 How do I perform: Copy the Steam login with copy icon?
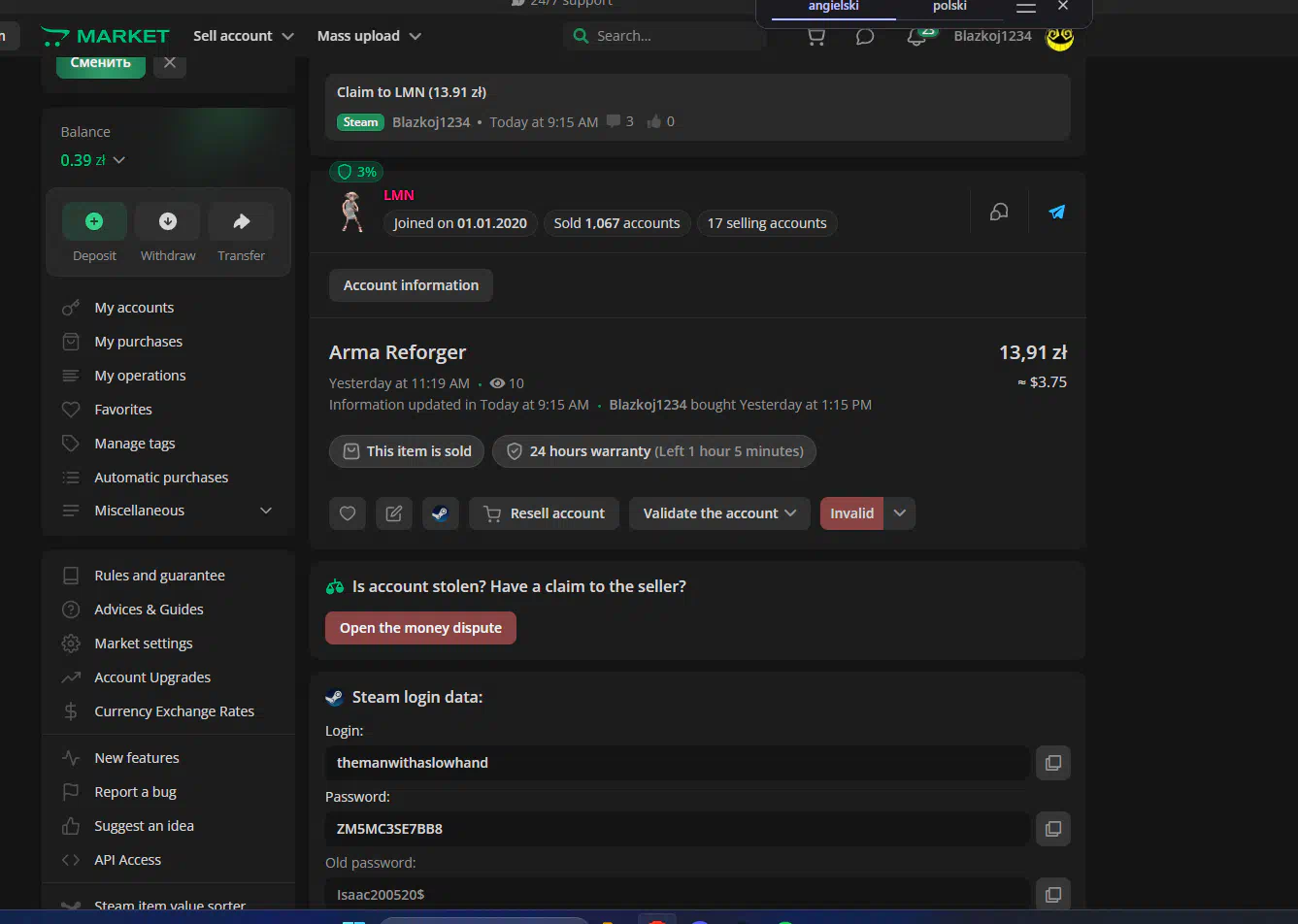1052,763
